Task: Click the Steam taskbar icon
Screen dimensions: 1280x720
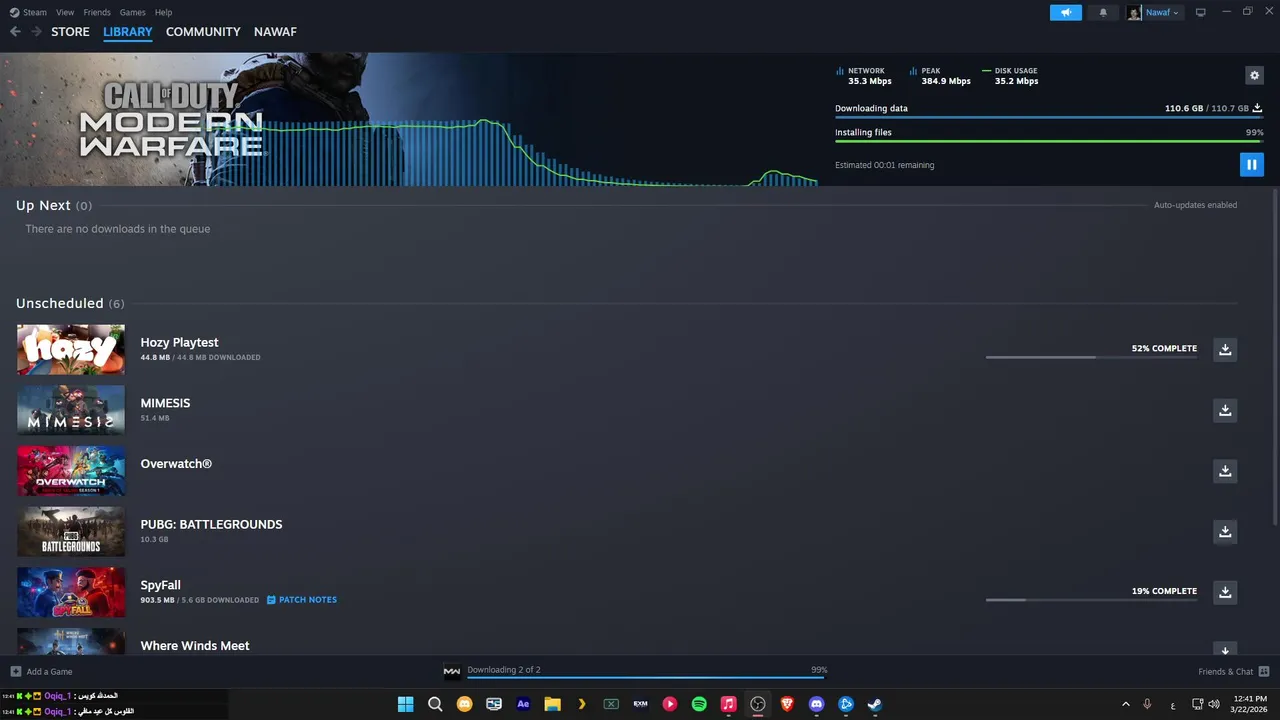Action: pyautogui.click(x=875, y=704)
